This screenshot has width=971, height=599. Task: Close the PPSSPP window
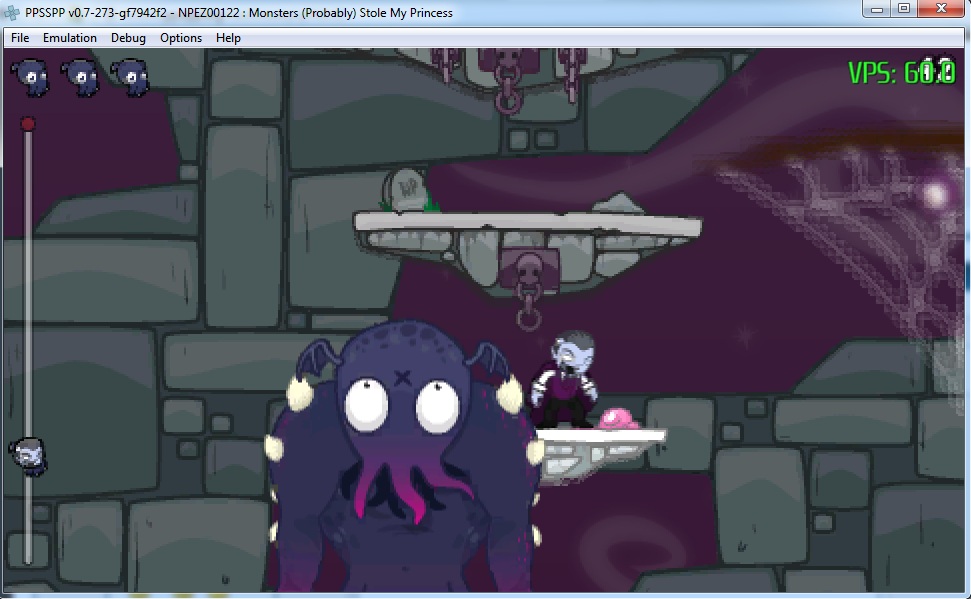point(942,9)
